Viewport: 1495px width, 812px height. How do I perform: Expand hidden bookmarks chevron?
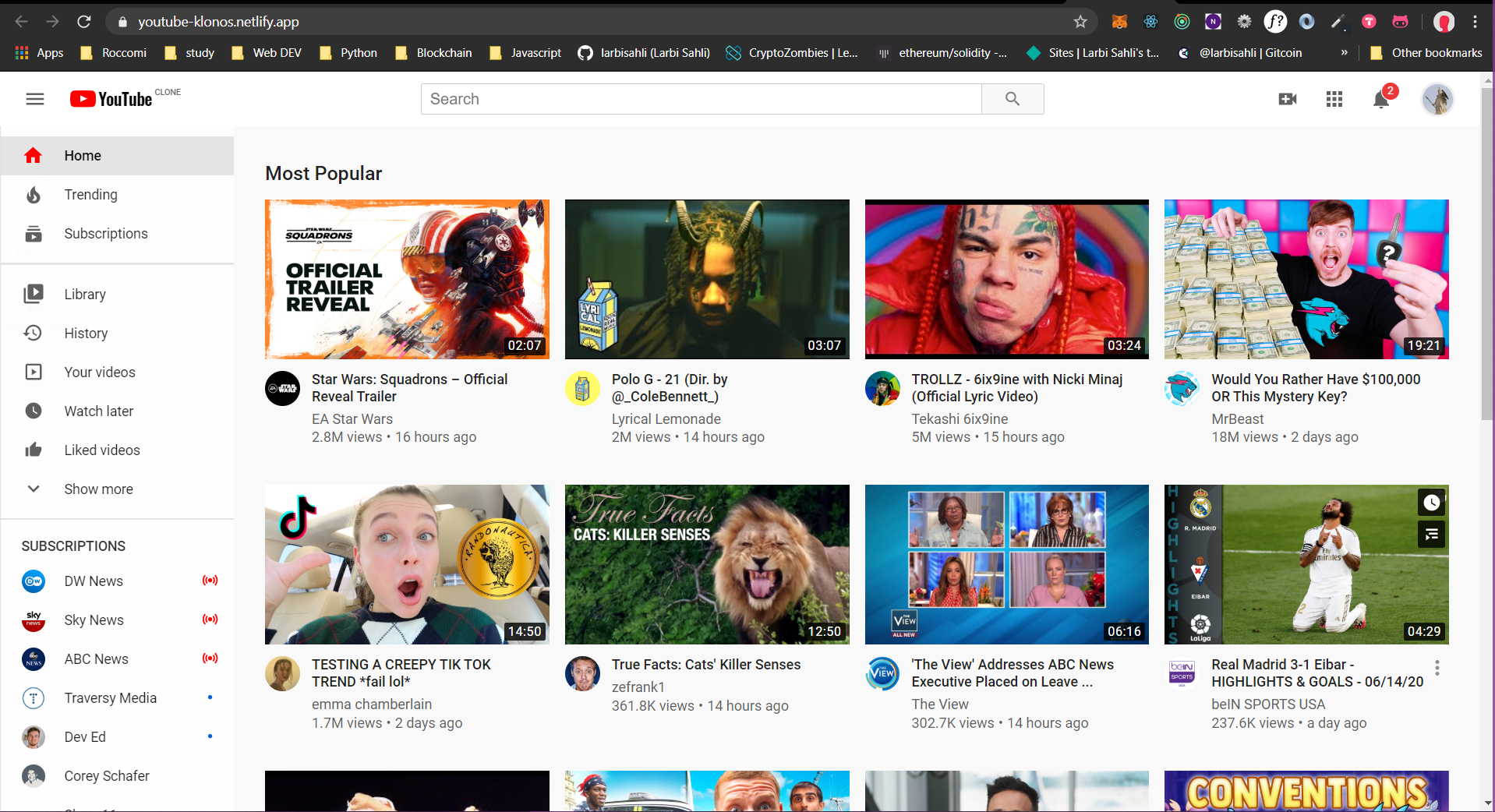coord(1344,53)
